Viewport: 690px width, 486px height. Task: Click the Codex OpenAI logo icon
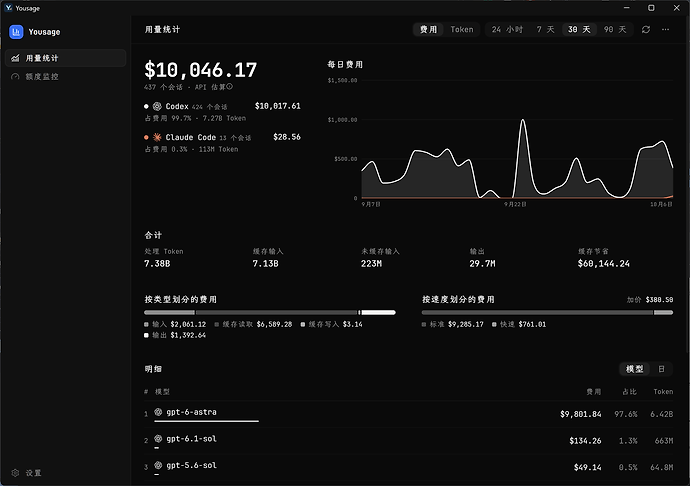[x=157, y=106]
